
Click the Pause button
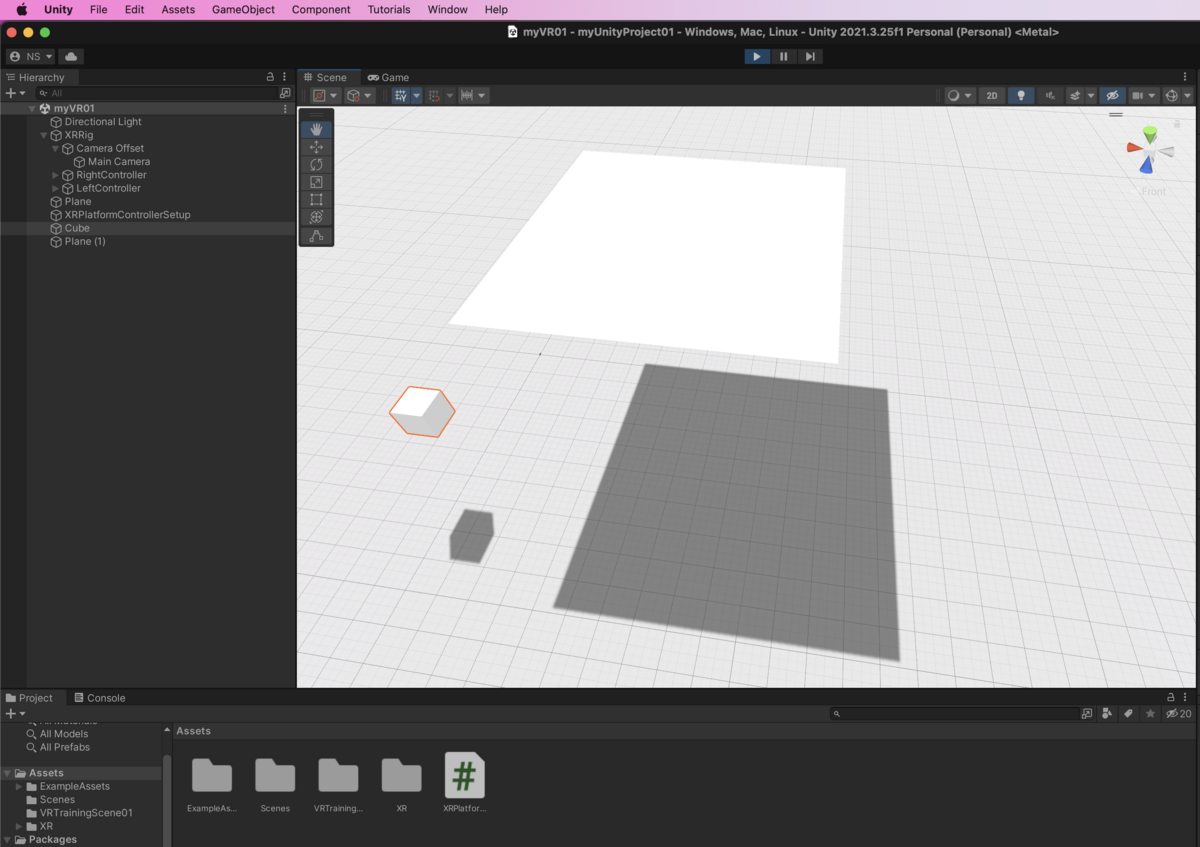point(783,56)
